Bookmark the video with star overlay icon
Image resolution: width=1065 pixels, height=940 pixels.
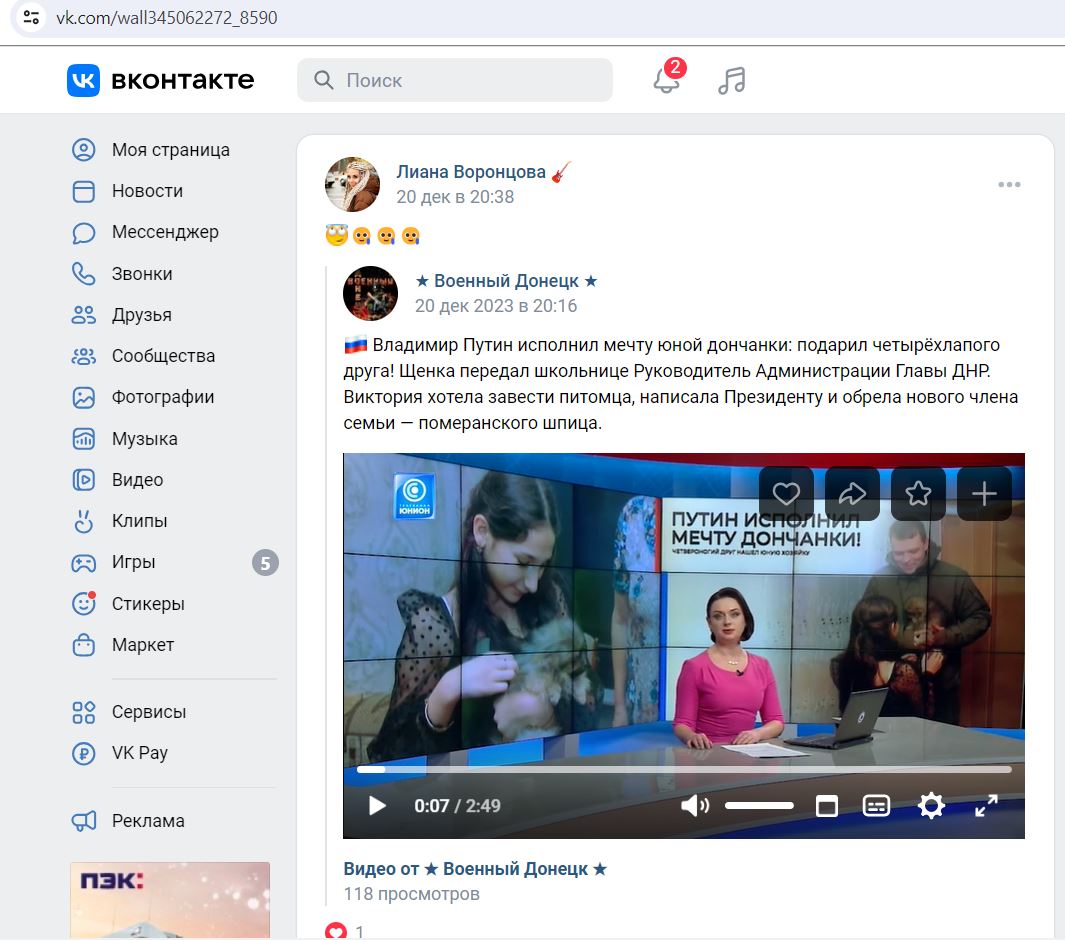point(918,494)
